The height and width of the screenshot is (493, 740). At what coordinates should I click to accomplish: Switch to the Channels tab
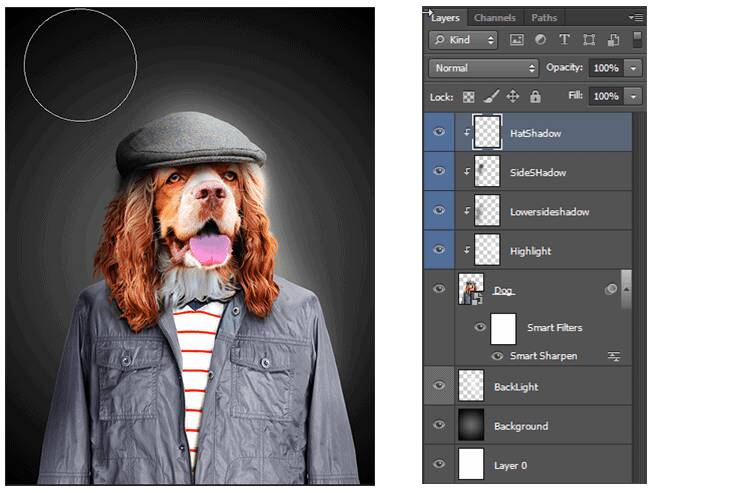tap(495, 18)
